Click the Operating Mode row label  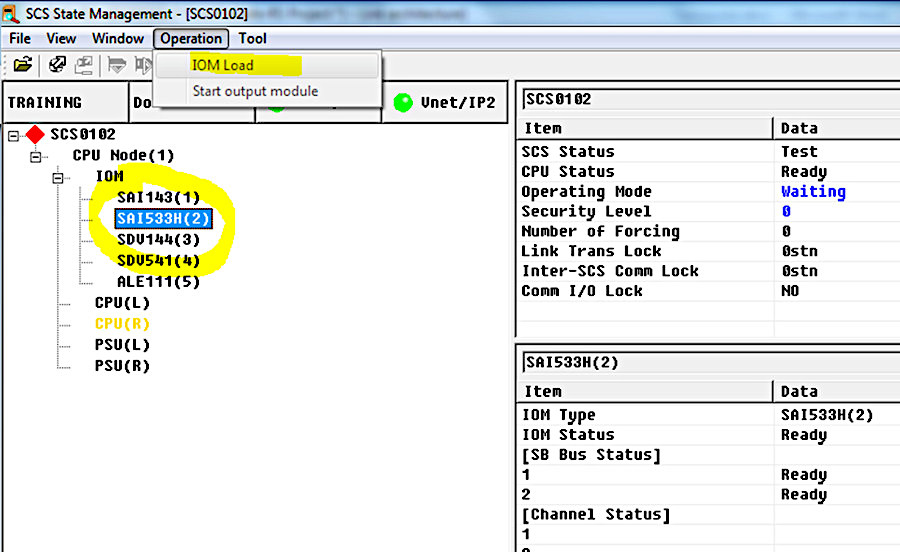point(586,192)
